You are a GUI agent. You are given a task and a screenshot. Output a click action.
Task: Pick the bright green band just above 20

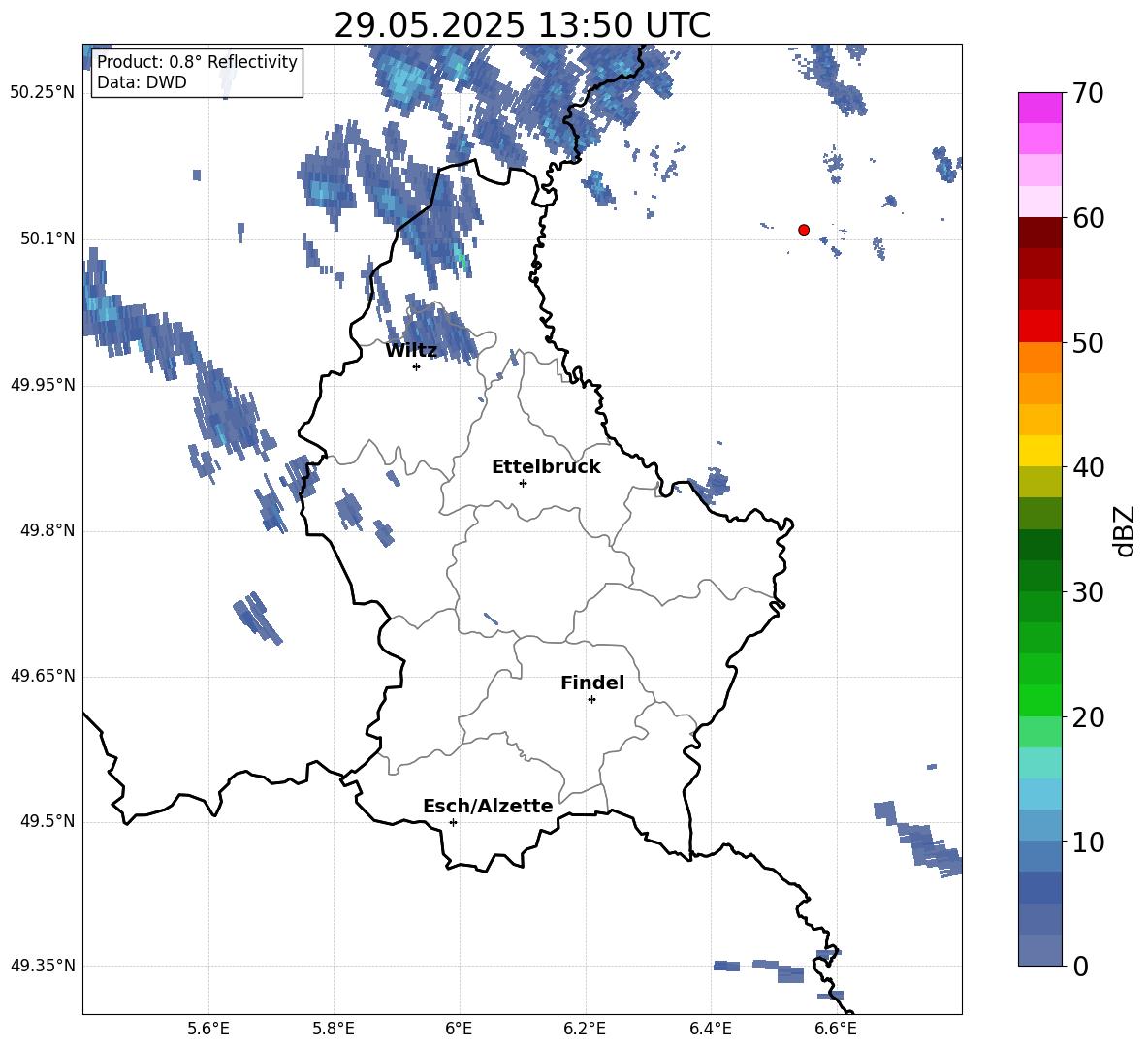coord(1039,700)
